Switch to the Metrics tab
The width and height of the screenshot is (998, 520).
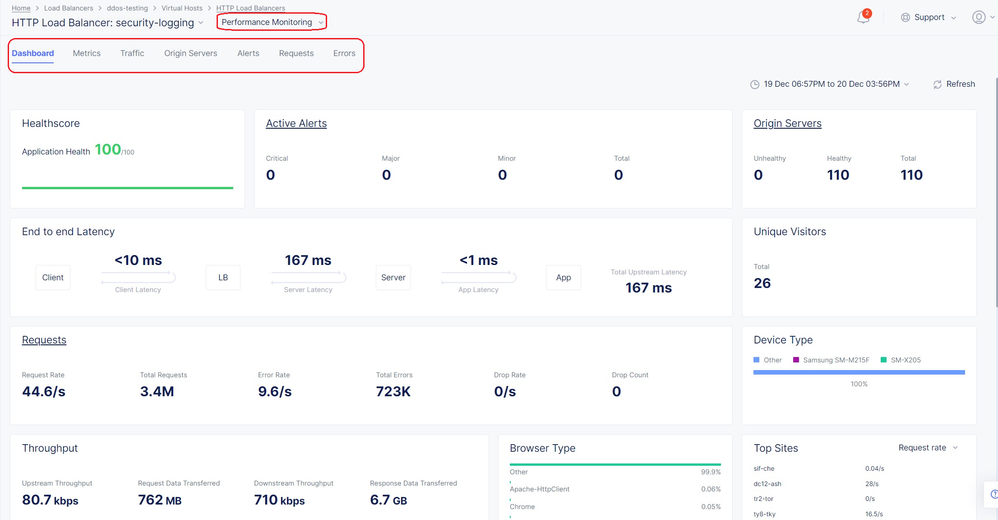87,53
